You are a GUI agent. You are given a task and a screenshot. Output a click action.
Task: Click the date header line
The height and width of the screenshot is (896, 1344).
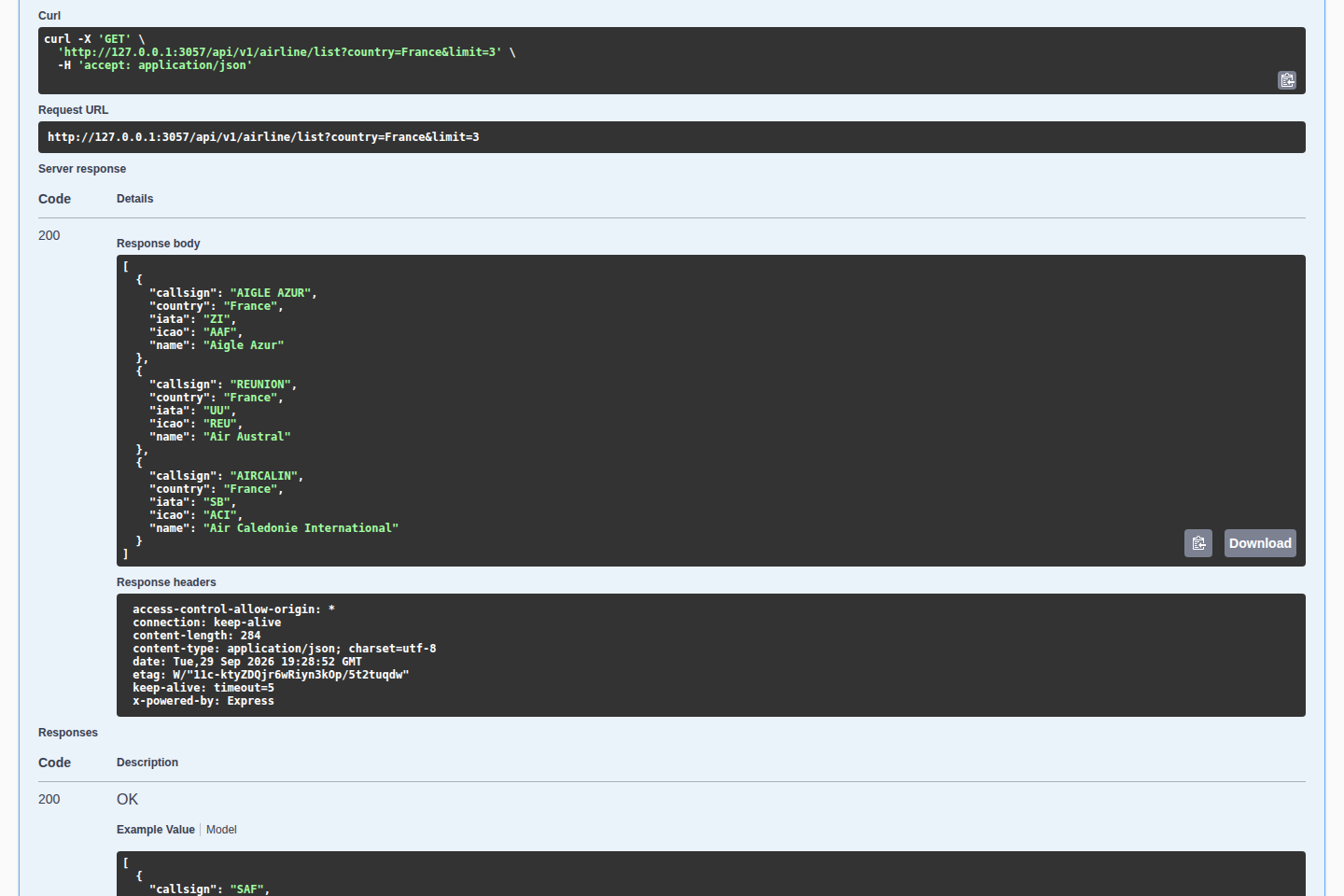pyautogui.click(x=247, y=662)
